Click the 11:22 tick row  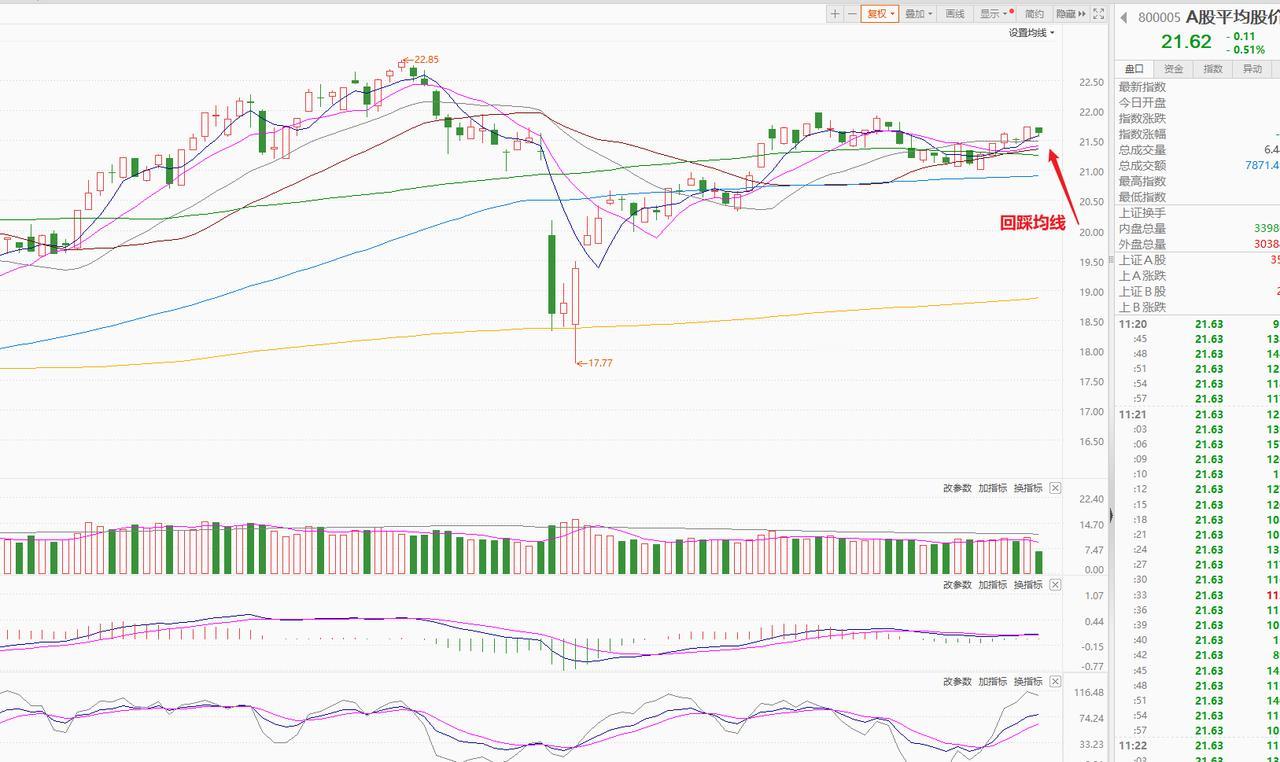click(x=1197, y=746)
